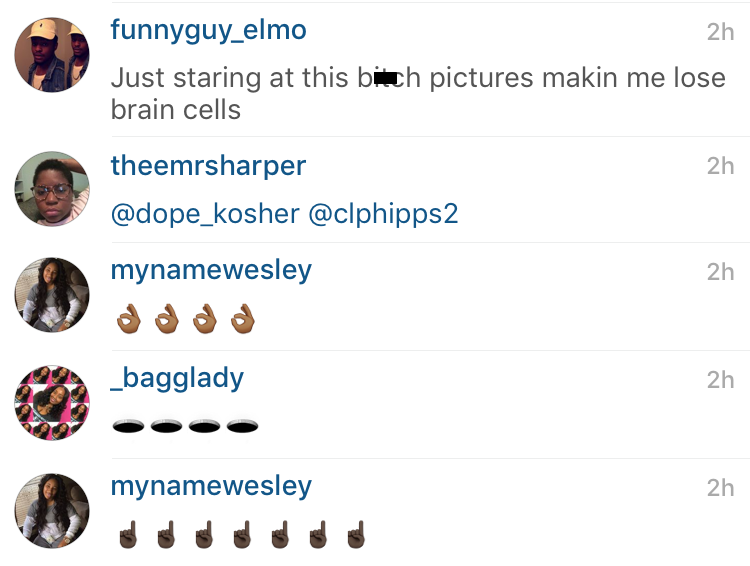
Task: Open funnyguy_elmo's profile picture
Action: 52,55
